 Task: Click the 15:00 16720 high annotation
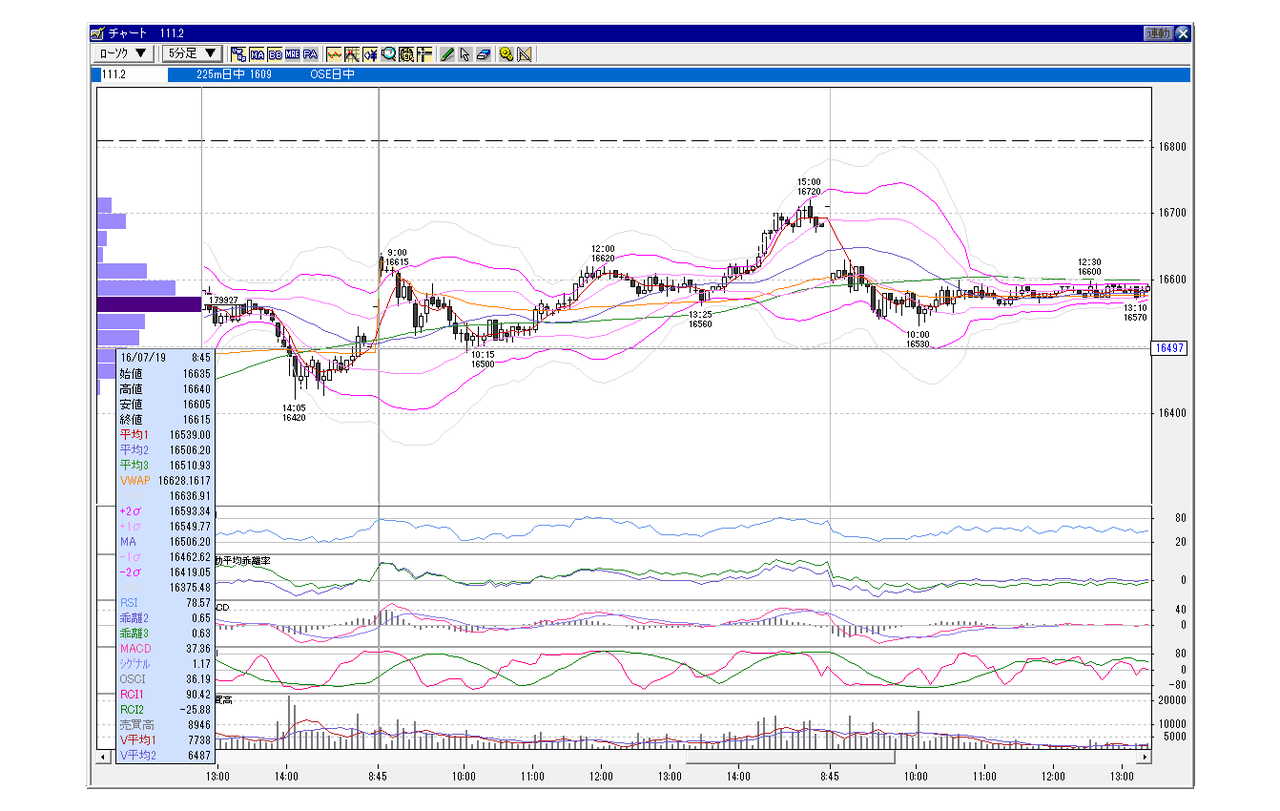(809, 186)
